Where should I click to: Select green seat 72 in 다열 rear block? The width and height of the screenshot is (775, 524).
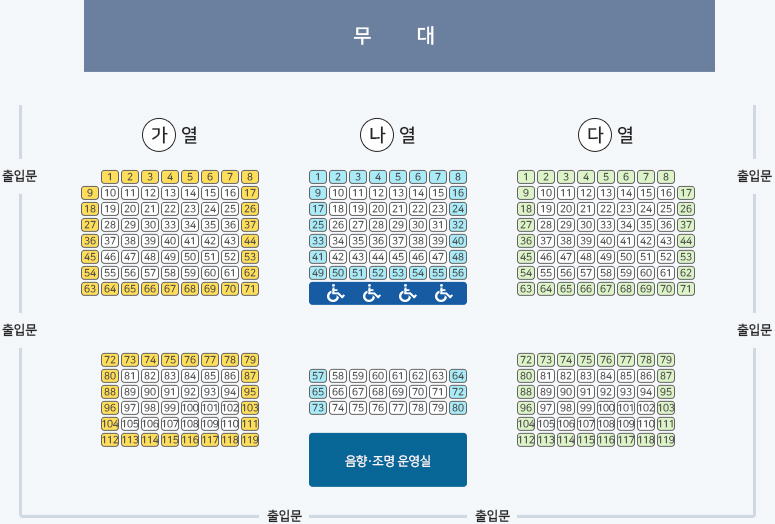coord(526,360)
